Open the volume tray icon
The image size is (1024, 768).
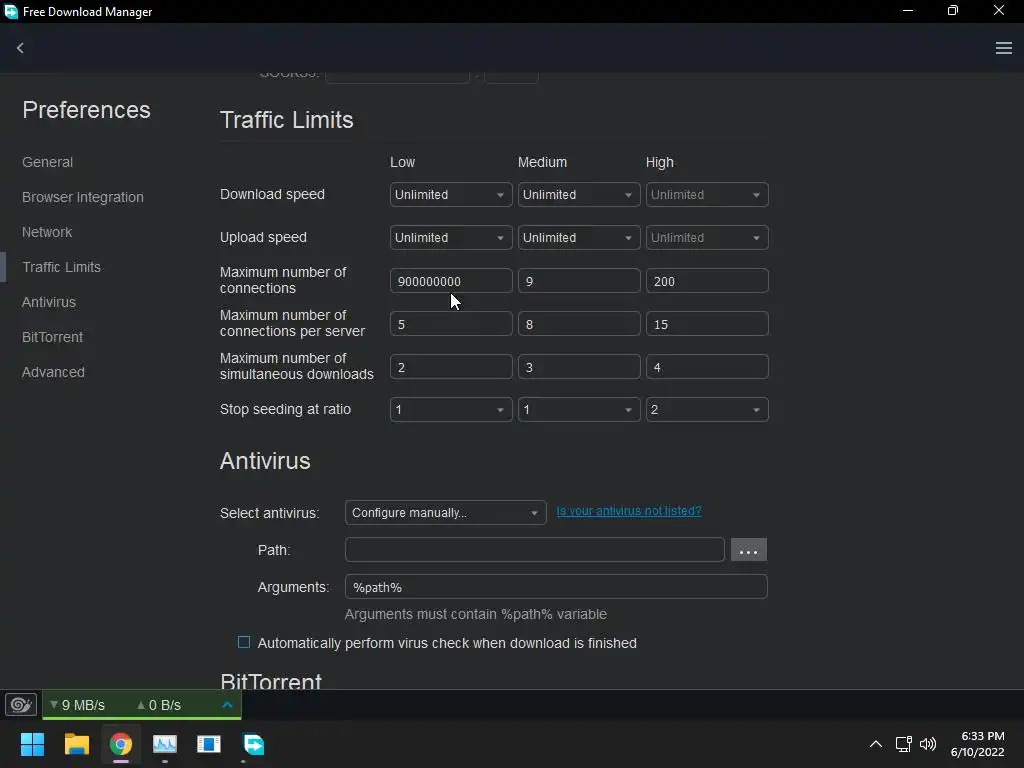[927, 744]
